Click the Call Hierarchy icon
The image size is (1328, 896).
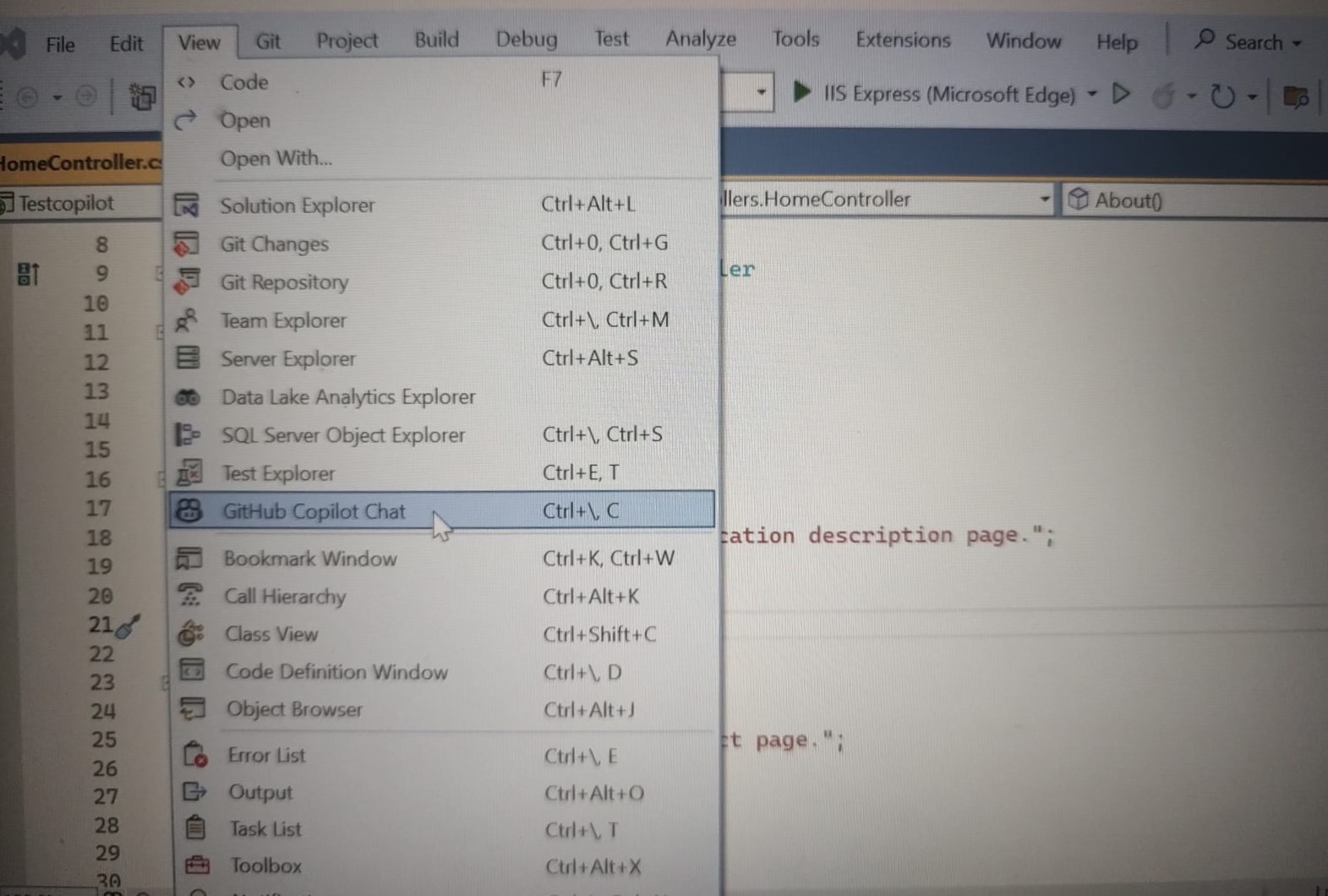191,597
